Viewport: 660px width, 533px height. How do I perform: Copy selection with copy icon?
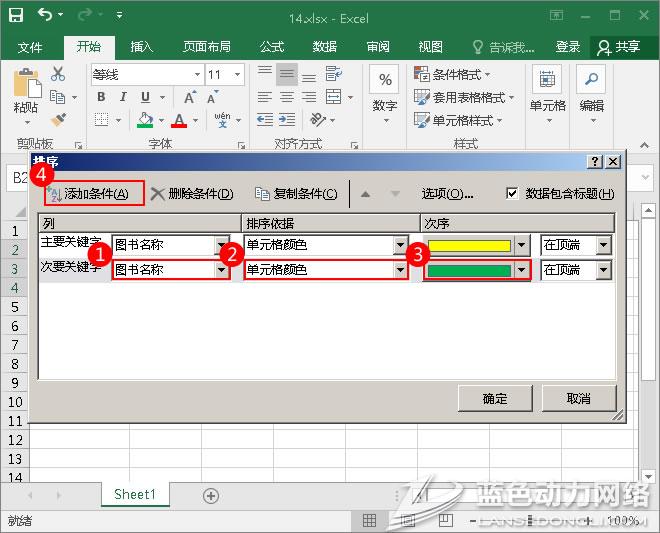tap(58, 97)
